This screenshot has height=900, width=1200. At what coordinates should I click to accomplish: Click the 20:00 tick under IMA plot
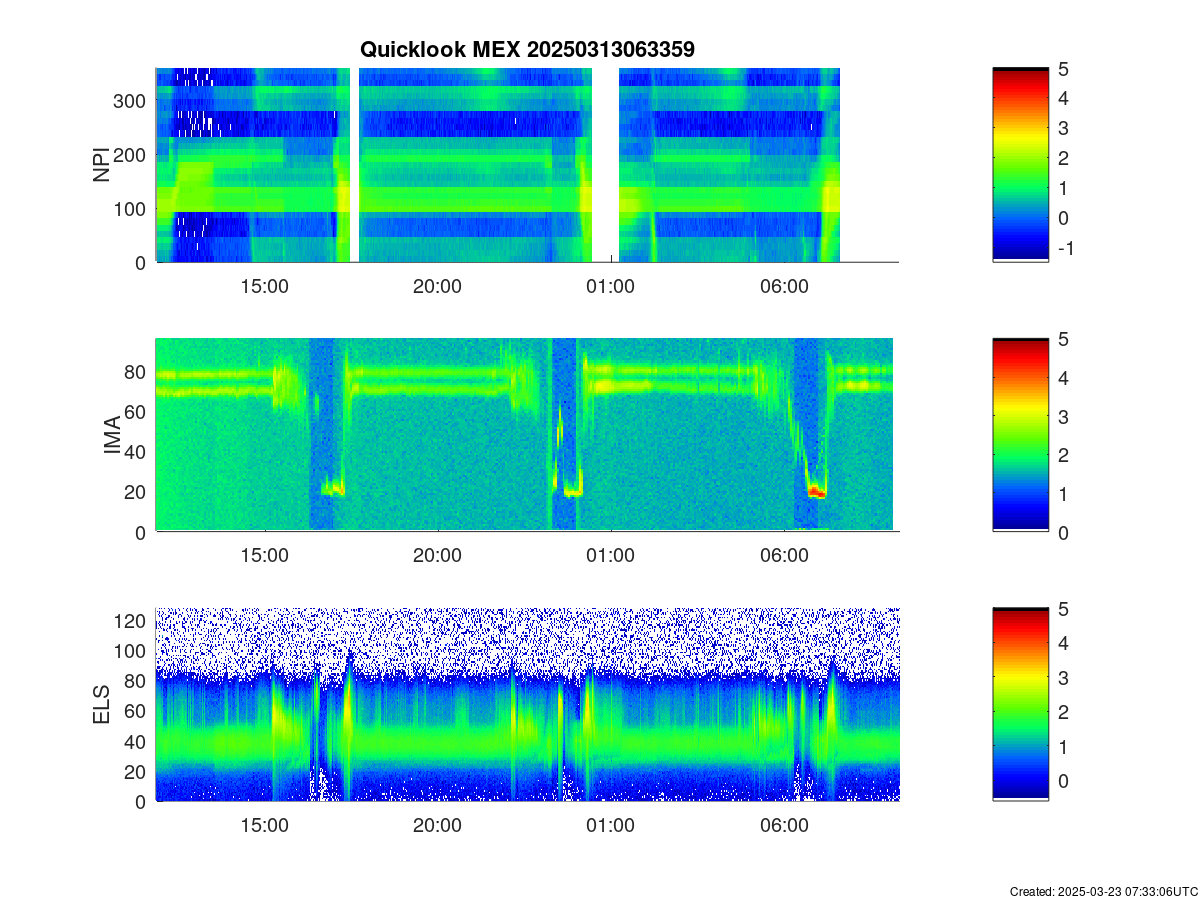pos(438,556)
